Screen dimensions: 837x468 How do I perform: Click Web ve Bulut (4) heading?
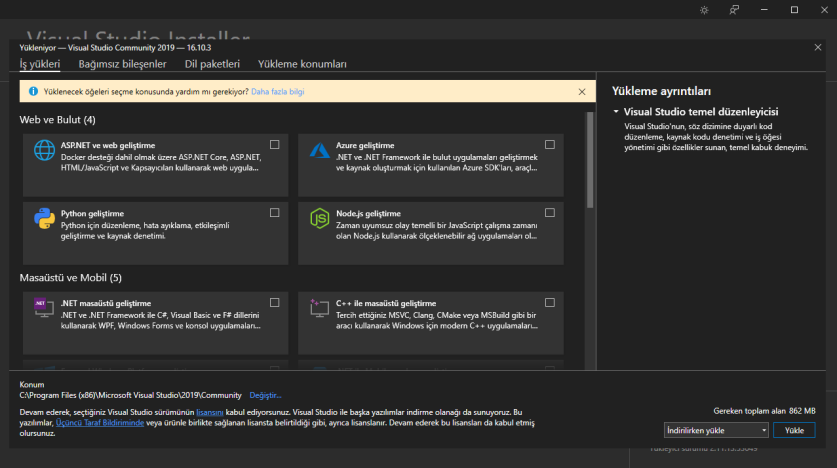(58, 120)
